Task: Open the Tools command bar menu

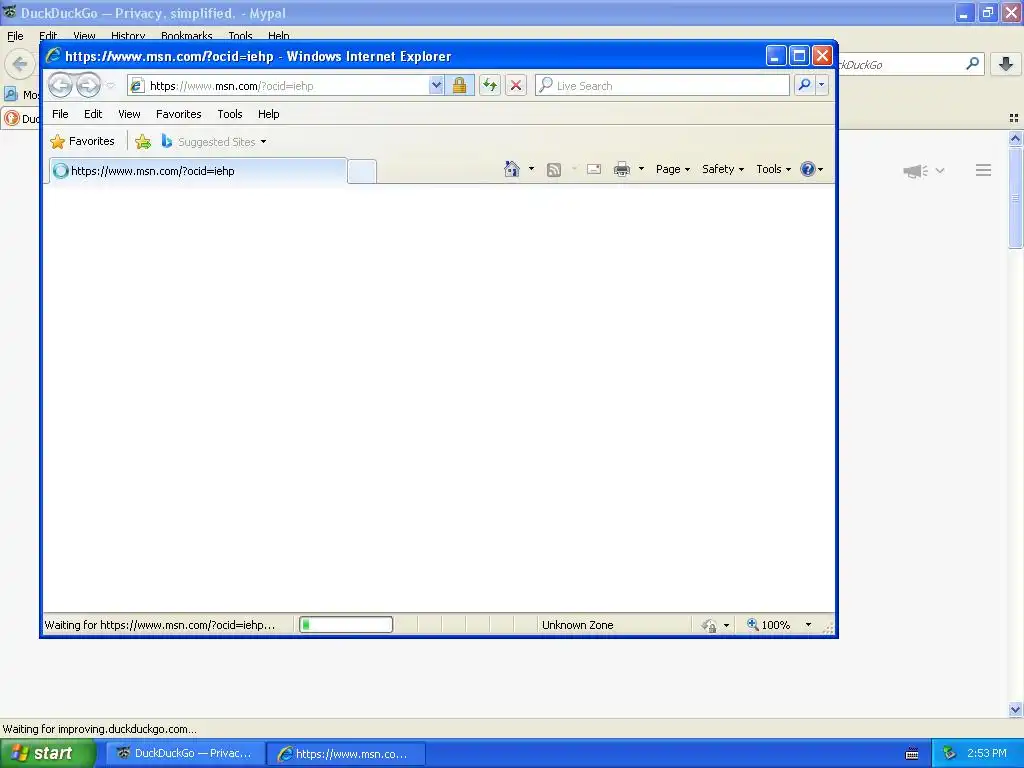Action: (773, 169)
